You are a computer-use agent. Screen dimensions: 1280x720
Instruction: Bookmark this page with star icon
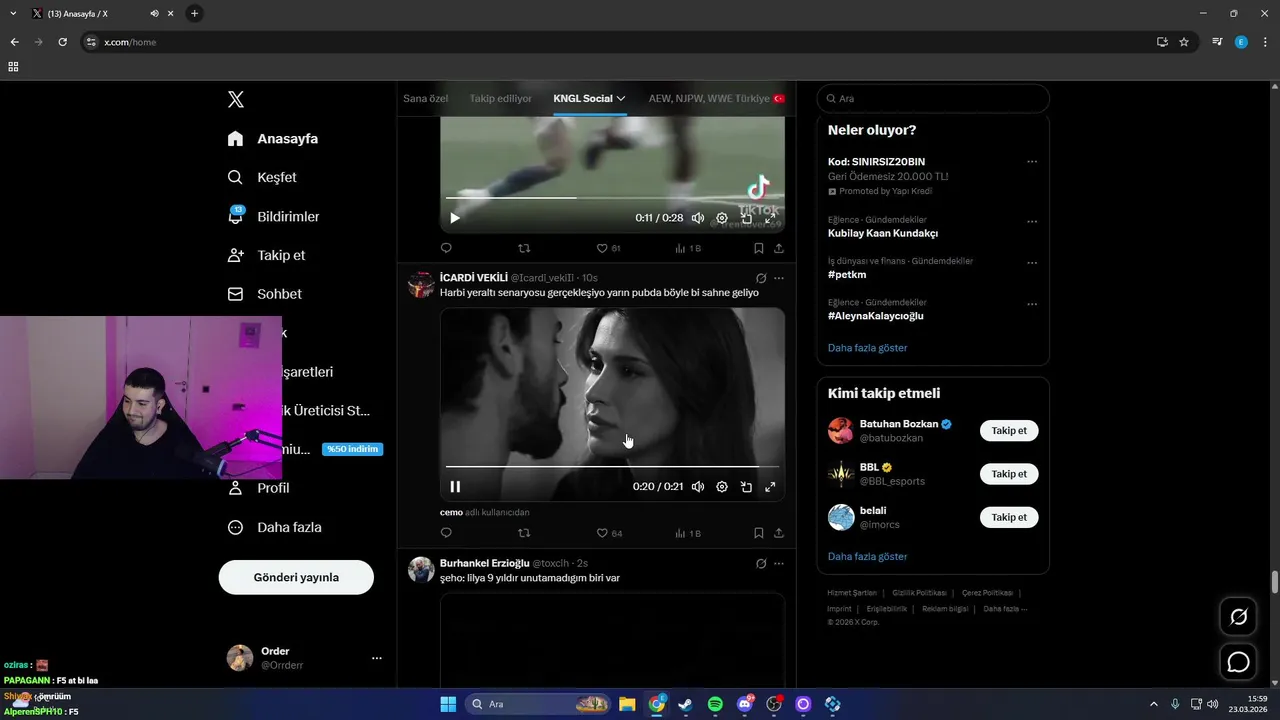[x=1184, y=42]
